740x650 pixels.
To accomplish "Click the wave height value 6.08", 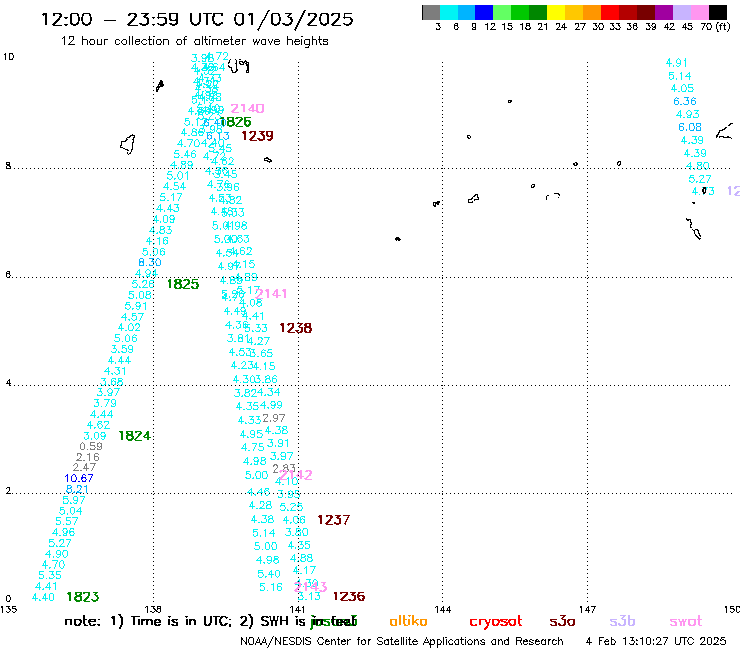I will click(x=690, y=127).
